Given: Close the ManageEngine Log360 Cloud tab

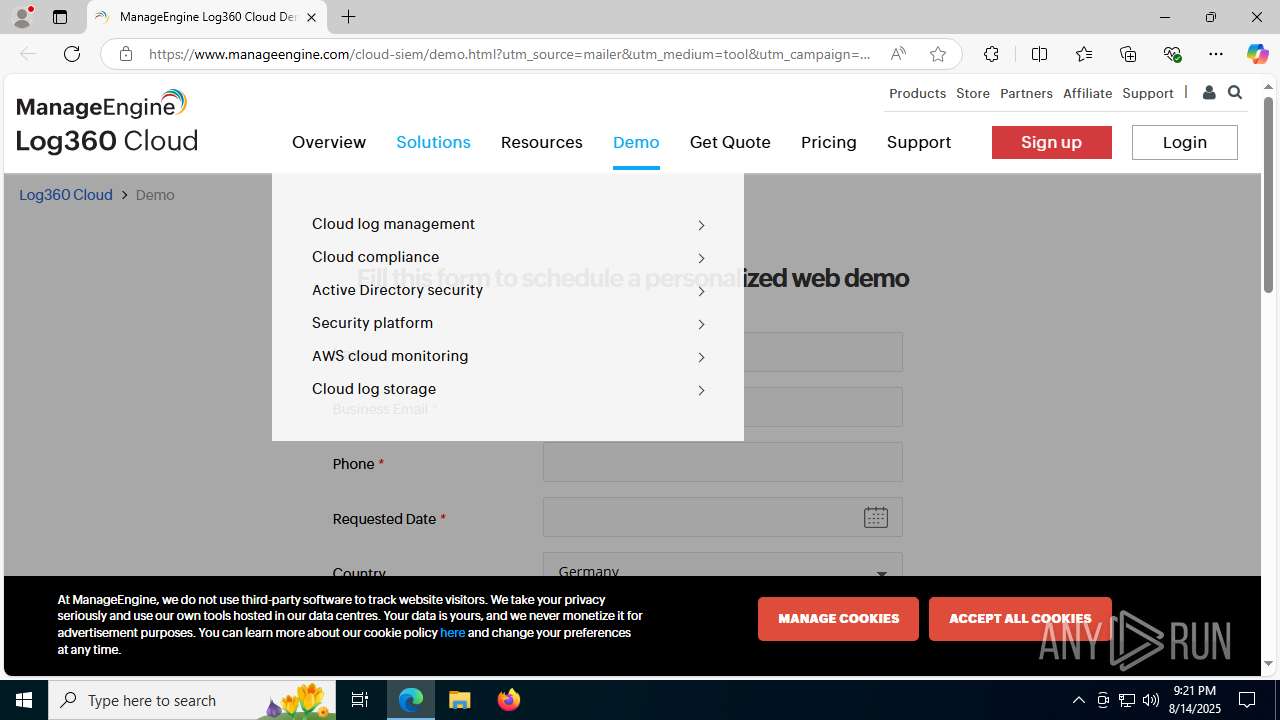Looking at the screenshot, I should point(311,17).
